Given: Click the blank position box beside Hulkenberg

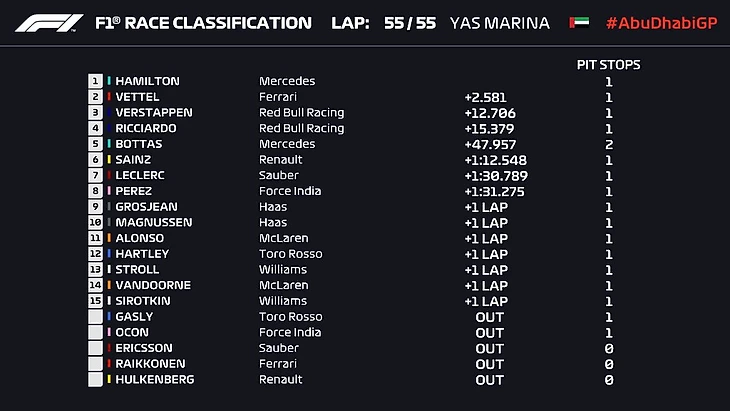Looking at the screenshot, I should click(x=96, y=379).
